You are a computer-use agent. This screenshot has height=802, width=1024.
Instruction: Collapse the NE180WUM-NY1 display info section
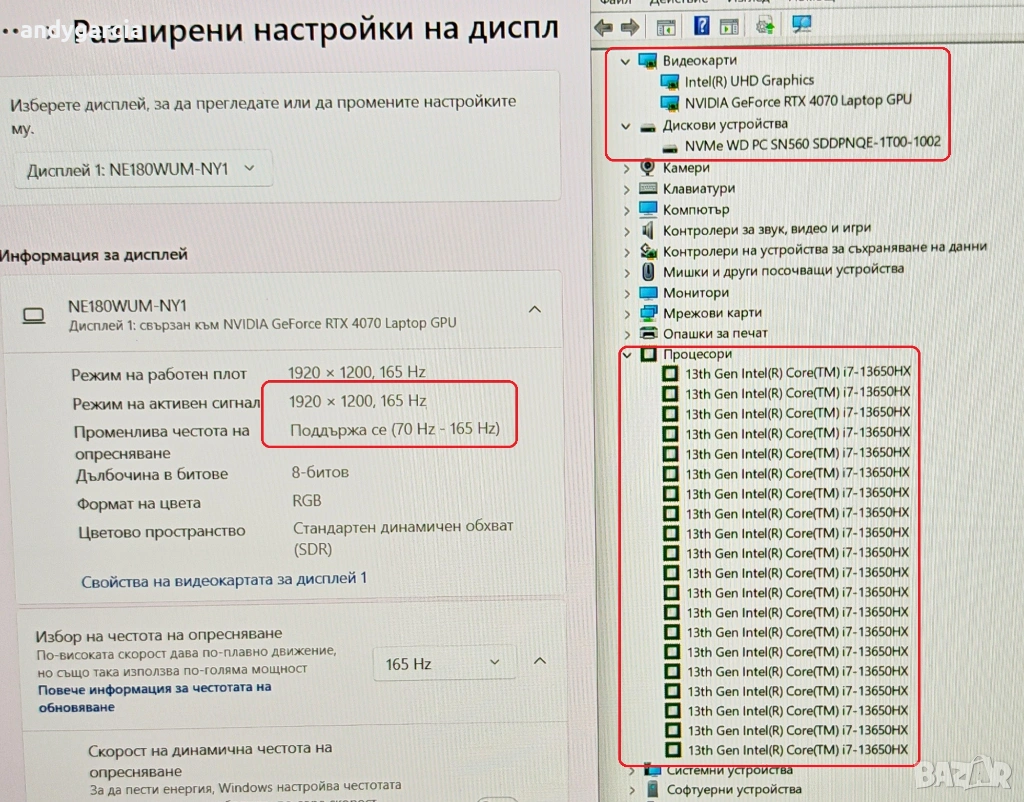[534, 310]
